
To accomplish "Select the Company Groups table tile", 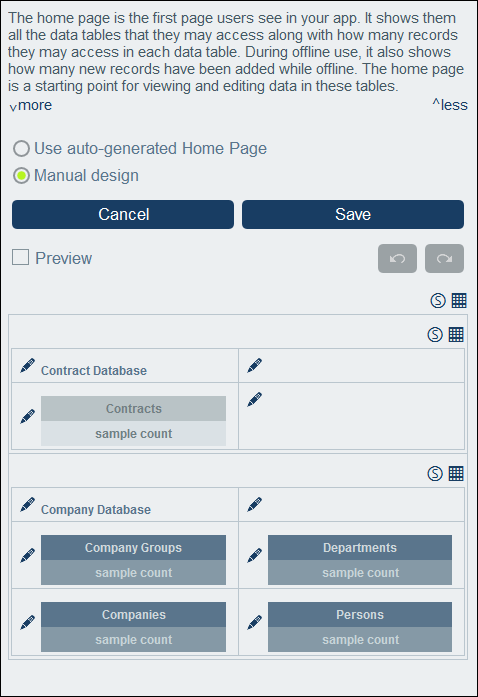I will [133, 560].
